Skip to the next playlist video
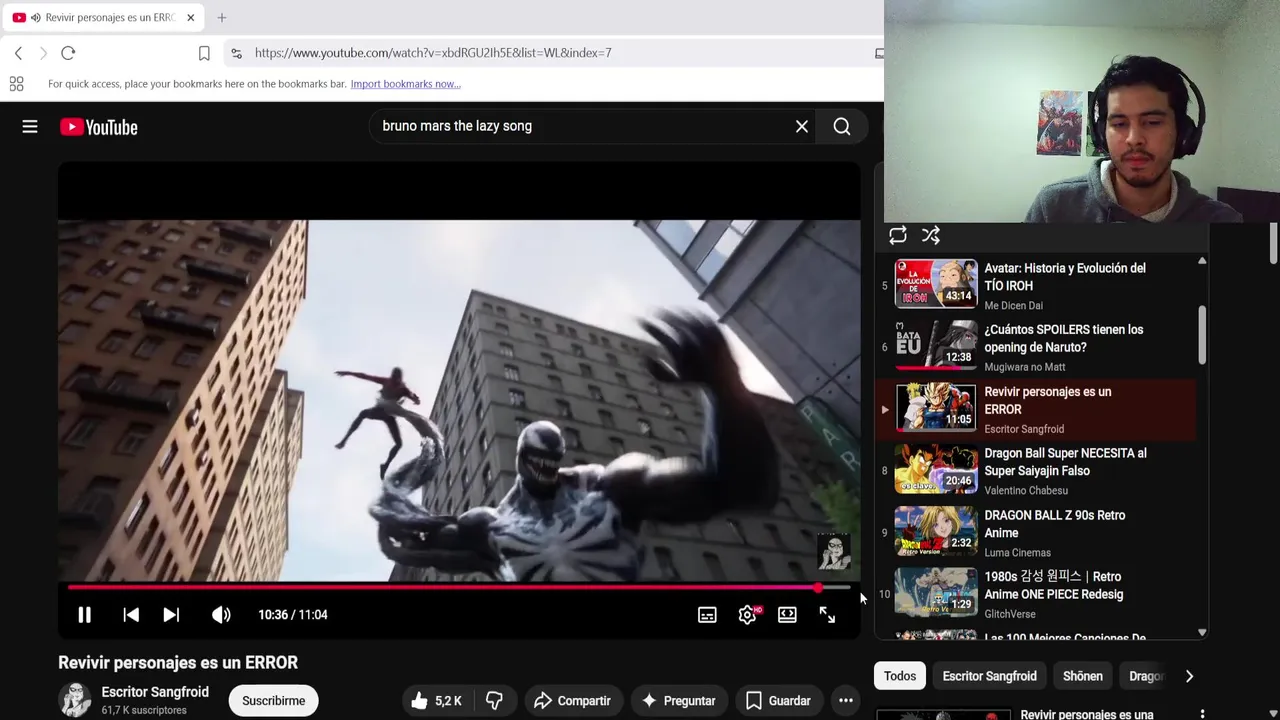The image size is (1280, 720). click(x=171, y=615)
